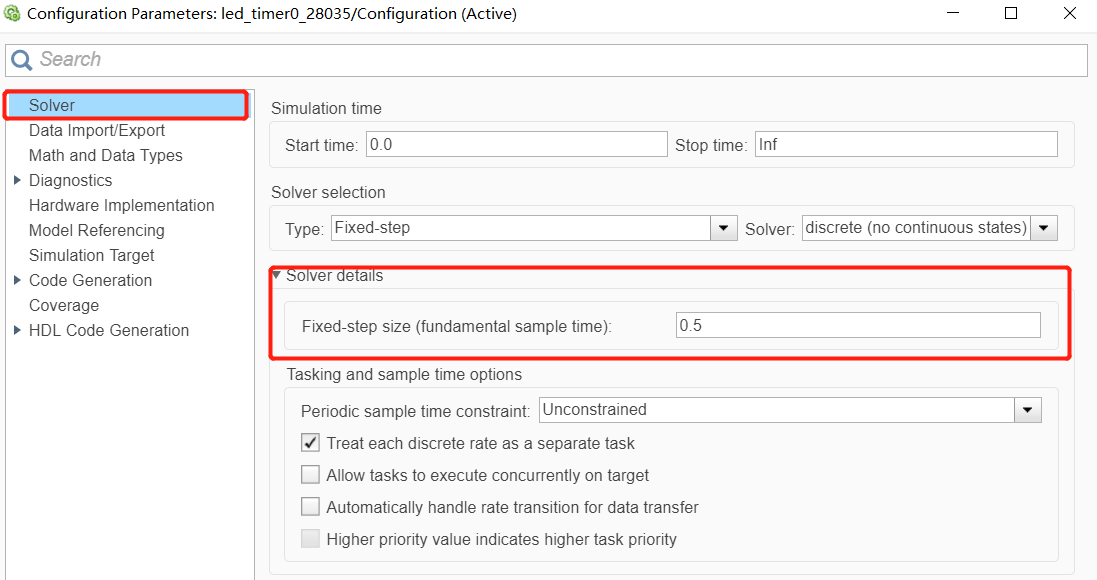The height and width of the screenshot is (580, 1097).
Task: Select the Solver pane
Action: pyautogui.click(x=52, y=105)
